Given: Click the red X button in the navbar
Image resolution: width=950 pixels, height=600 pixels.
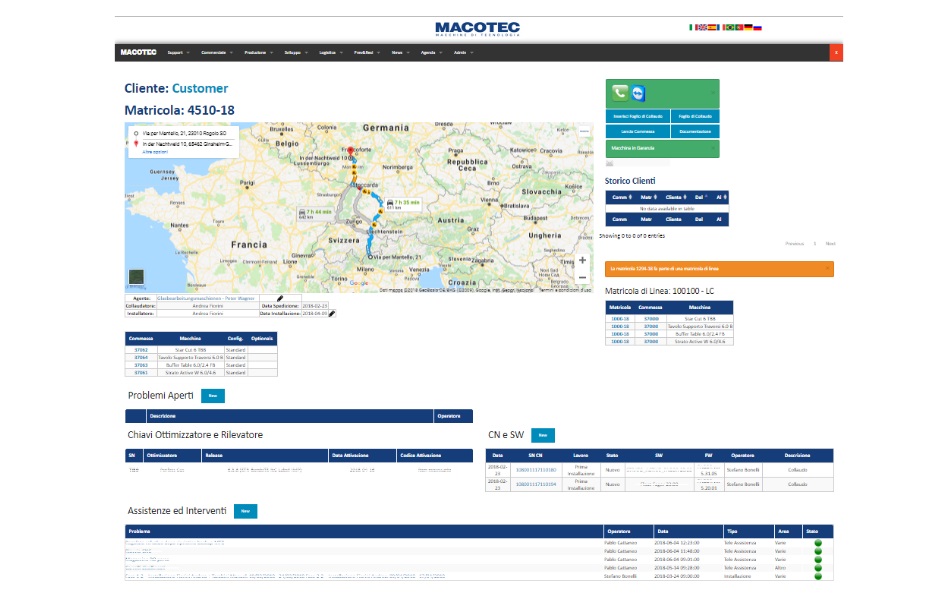Looking at the screenshot, I should (836, 53).
